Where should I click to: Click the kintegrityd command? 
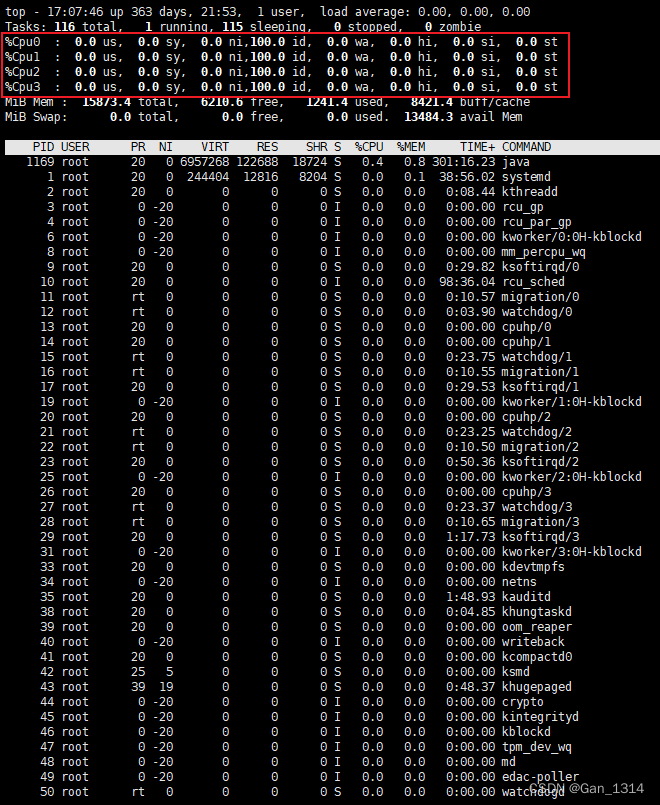click(x=540, y=717)
